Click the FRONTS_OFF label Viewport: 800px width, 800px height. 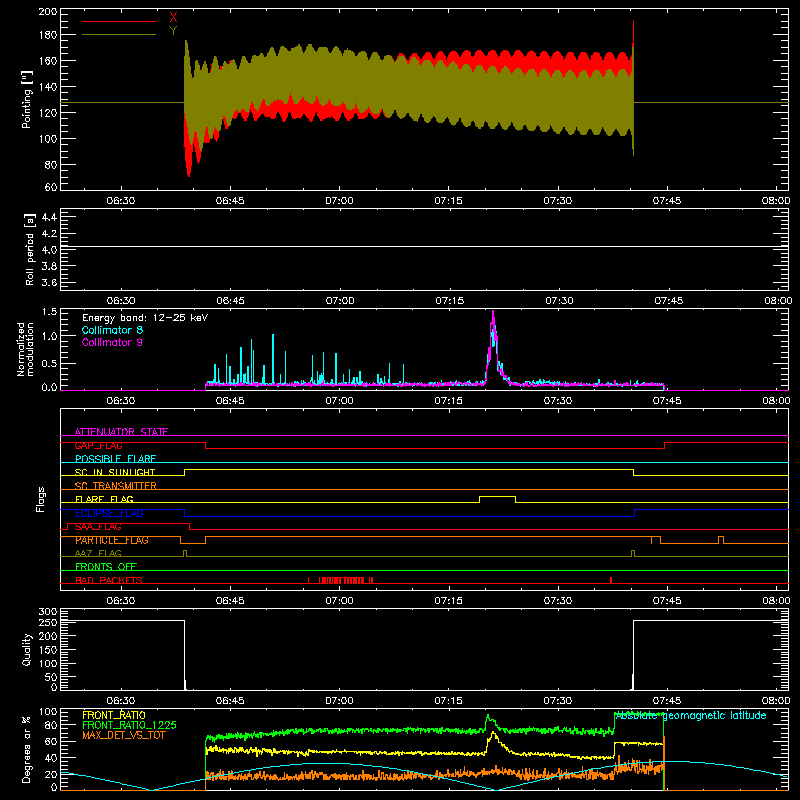(x=106, y=567)
